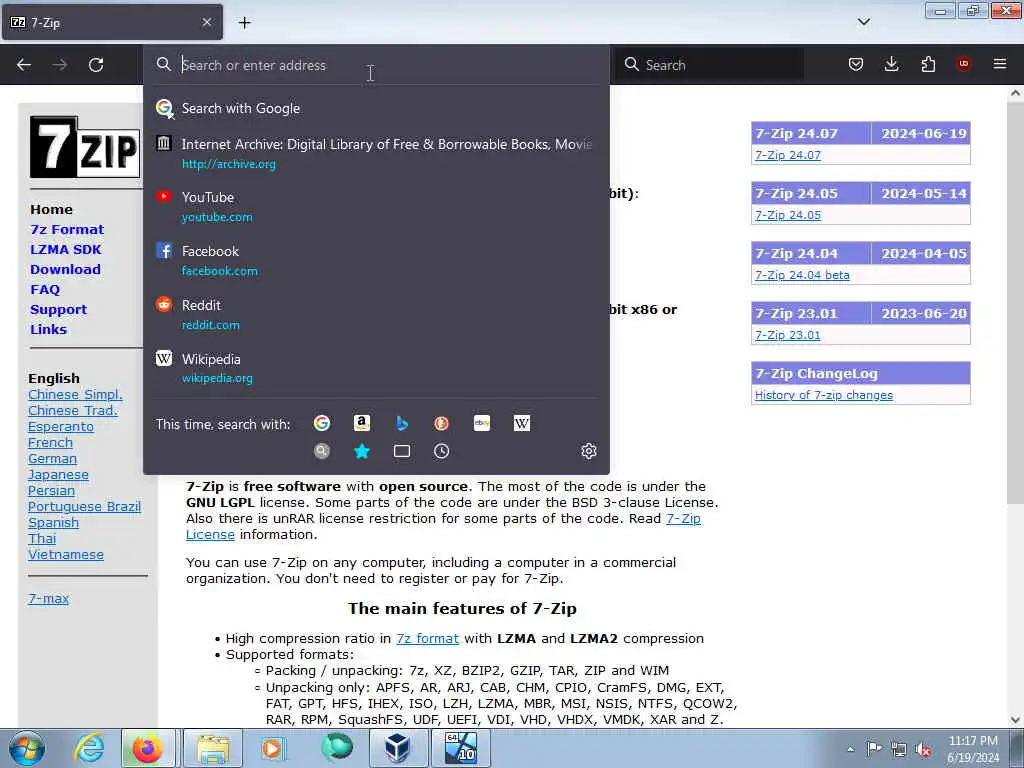The height and width of the screenshot is (768, 1024).
Task: Open the Support sidebar link
Action: 58,310
